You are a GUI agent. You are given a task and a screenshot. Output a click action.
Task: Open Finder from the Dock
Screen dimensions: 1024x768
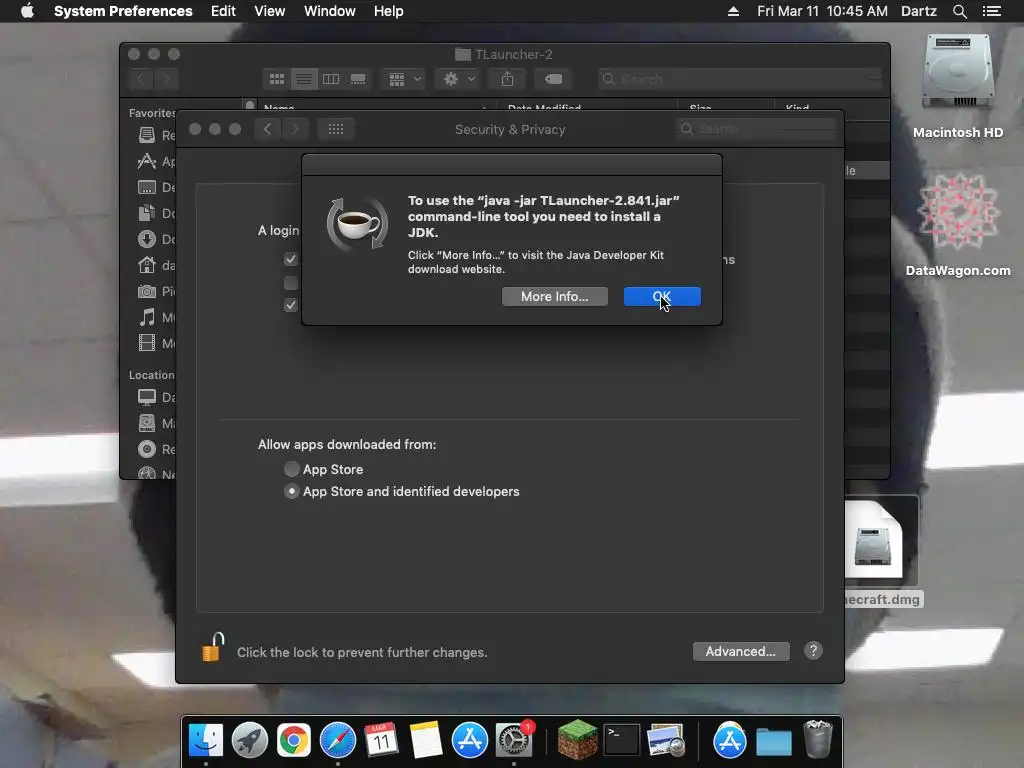(x=206, y=740)
